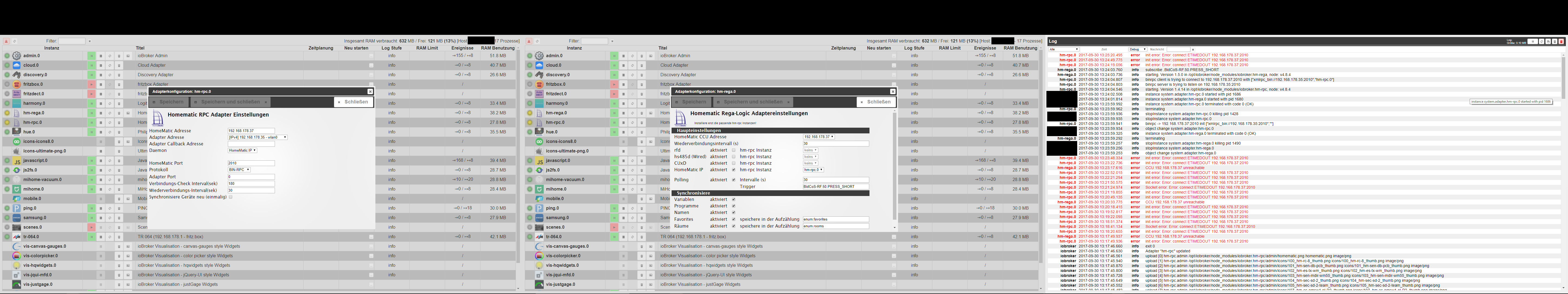
Task: Pause the log output in Log panel
Action: pyautogui.click(x=1533, y=41)
